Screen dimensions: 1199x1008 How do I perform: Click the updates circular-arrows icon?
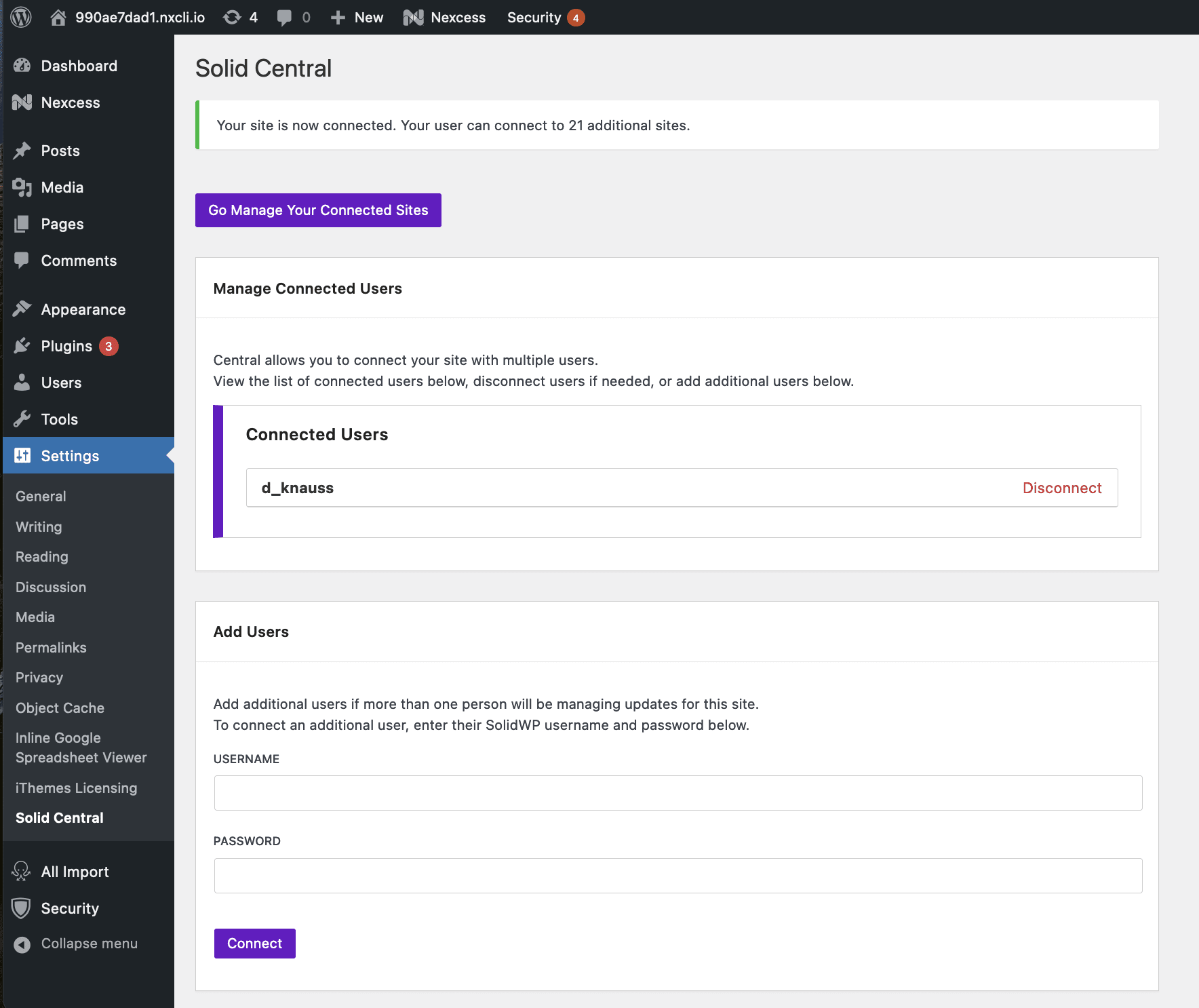tap(232, 17)
